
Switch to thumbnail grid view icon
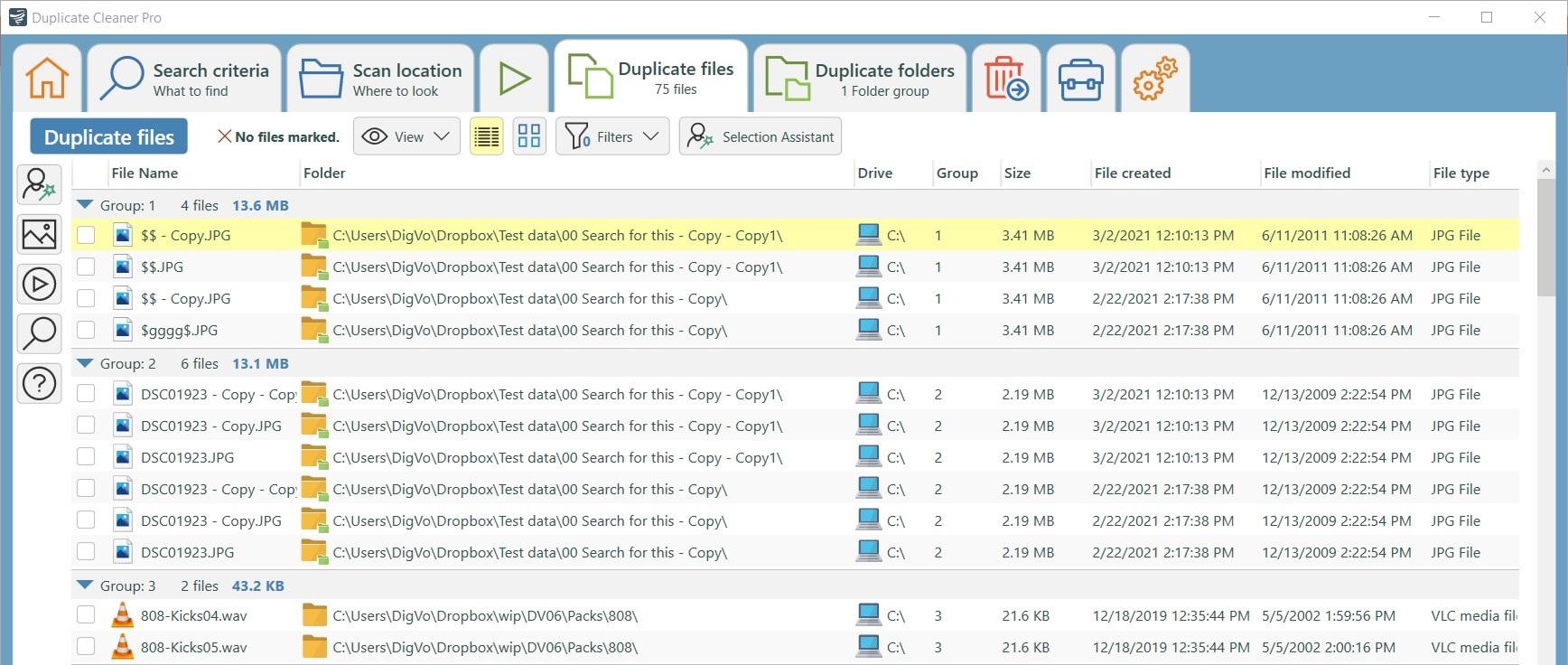pyautogui.click(x=529, y=136)
